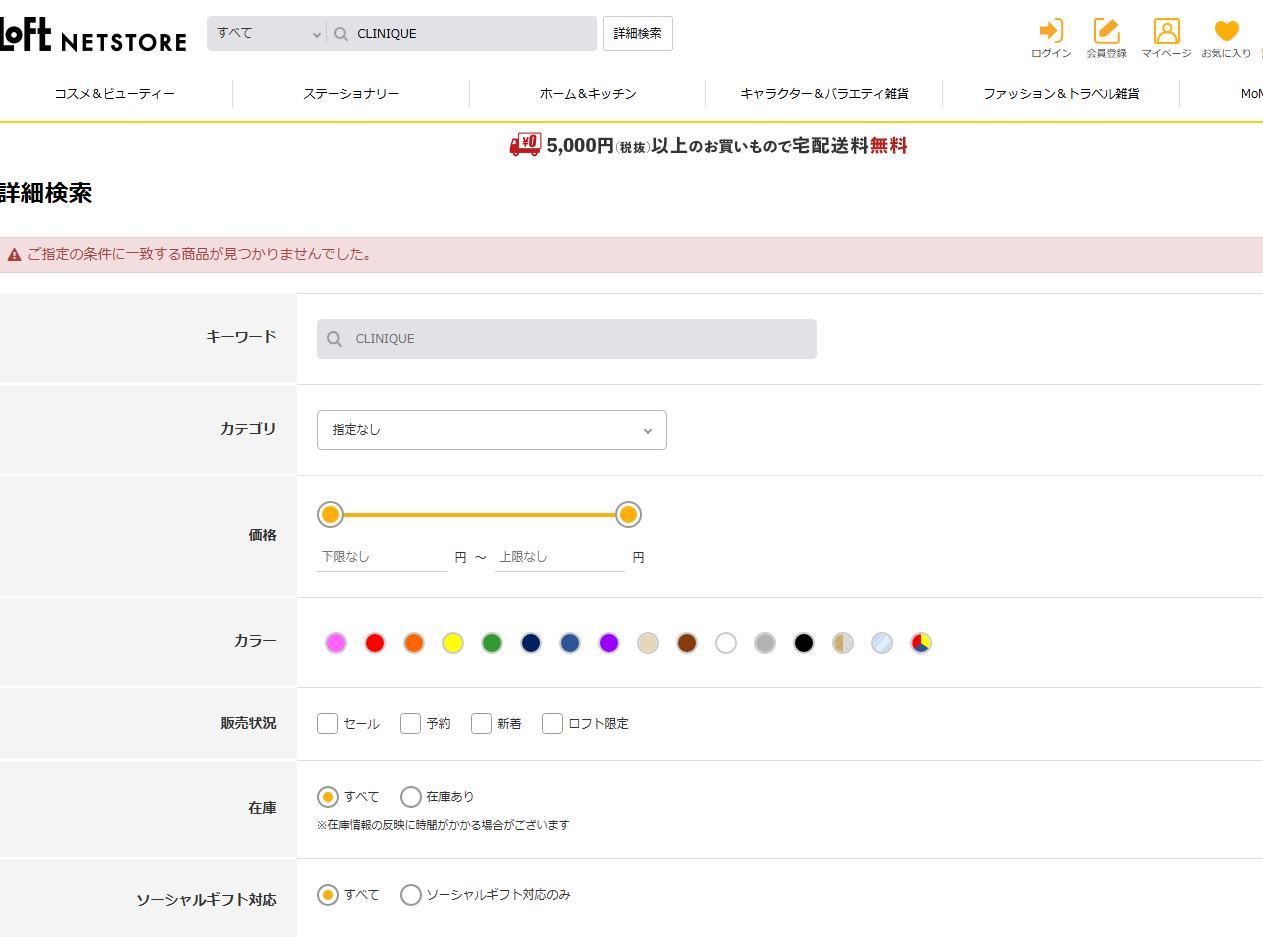Select the gray color swatch
Screen dimensions: 1263x937
point(765,643)
